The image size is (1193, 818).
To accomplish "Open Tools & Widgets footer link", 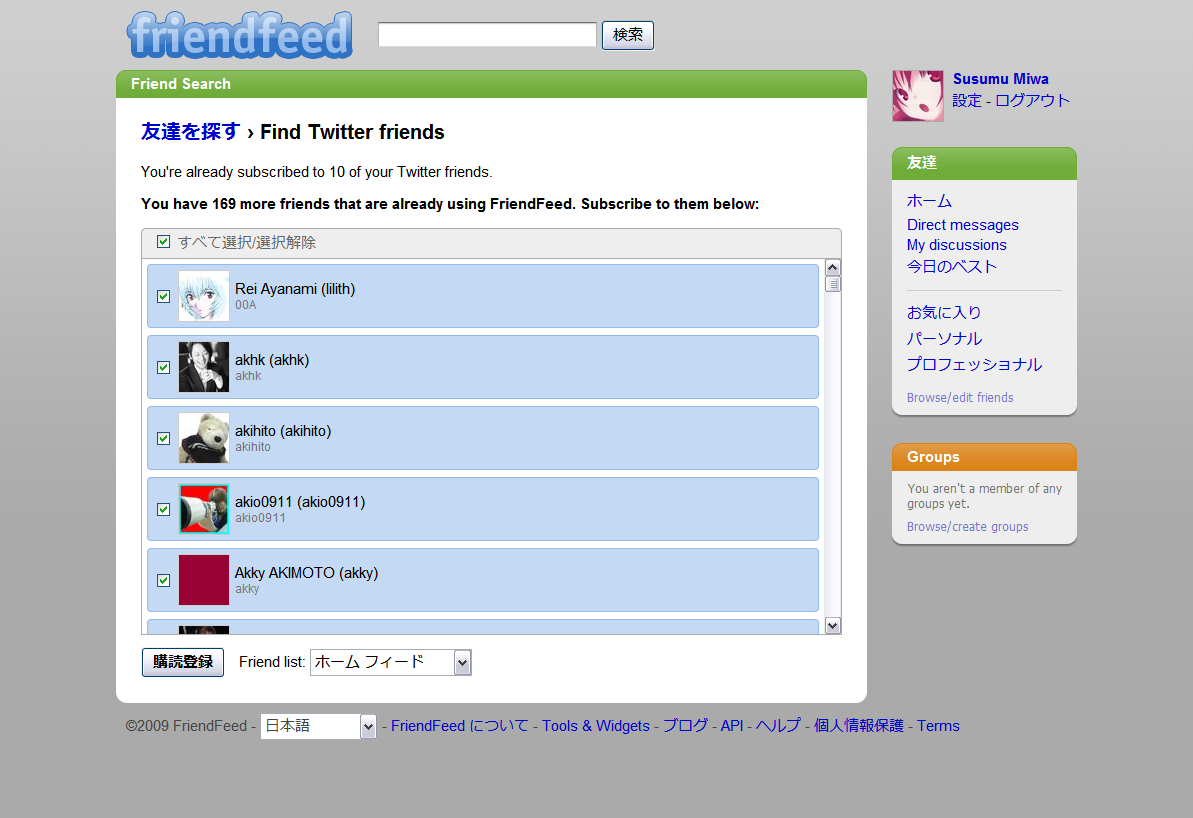I will tap(596, 726).
